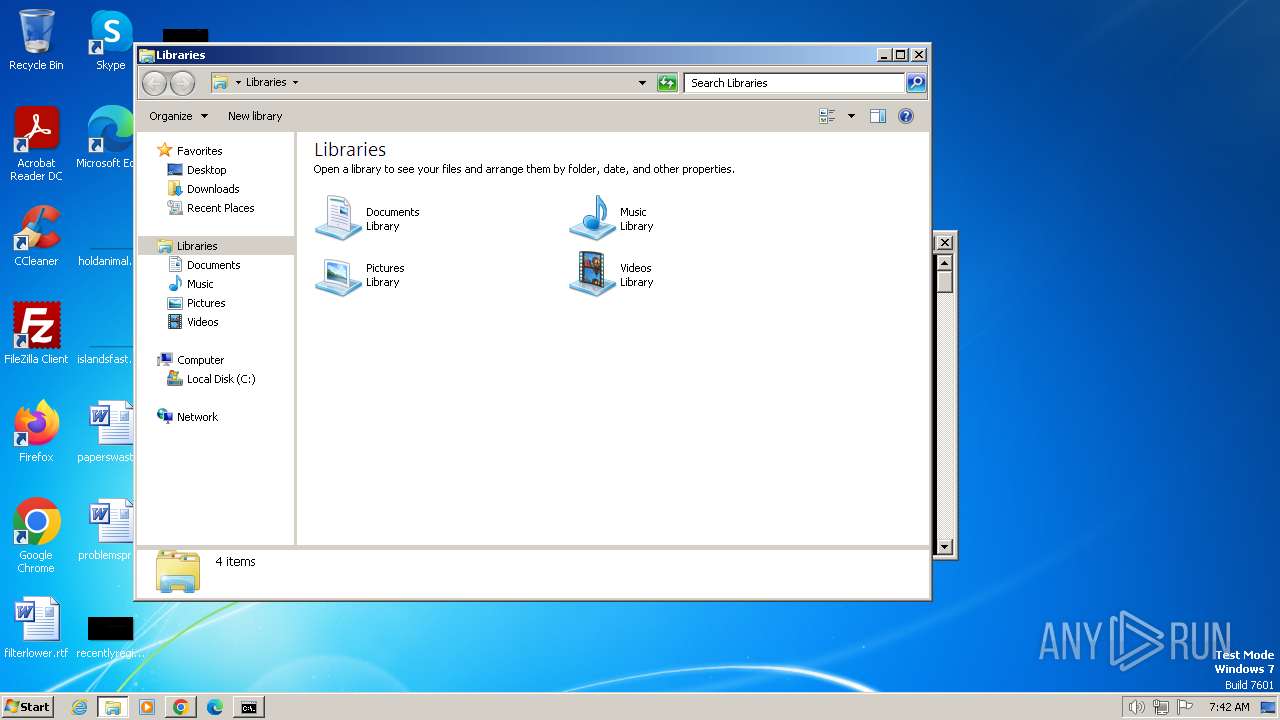Click the File Explorer taskbar button
The height and width of the screenshot is (720, 1280).
[113, 707]
